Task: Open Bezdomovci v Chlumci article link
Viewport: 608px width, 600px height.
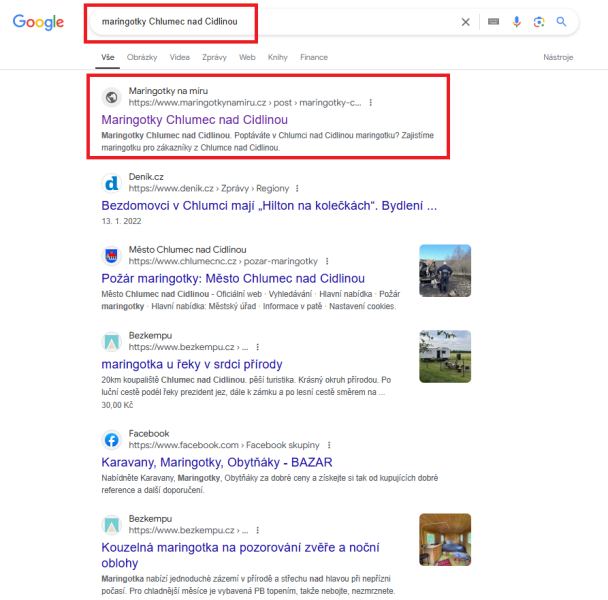Action: 269,206
